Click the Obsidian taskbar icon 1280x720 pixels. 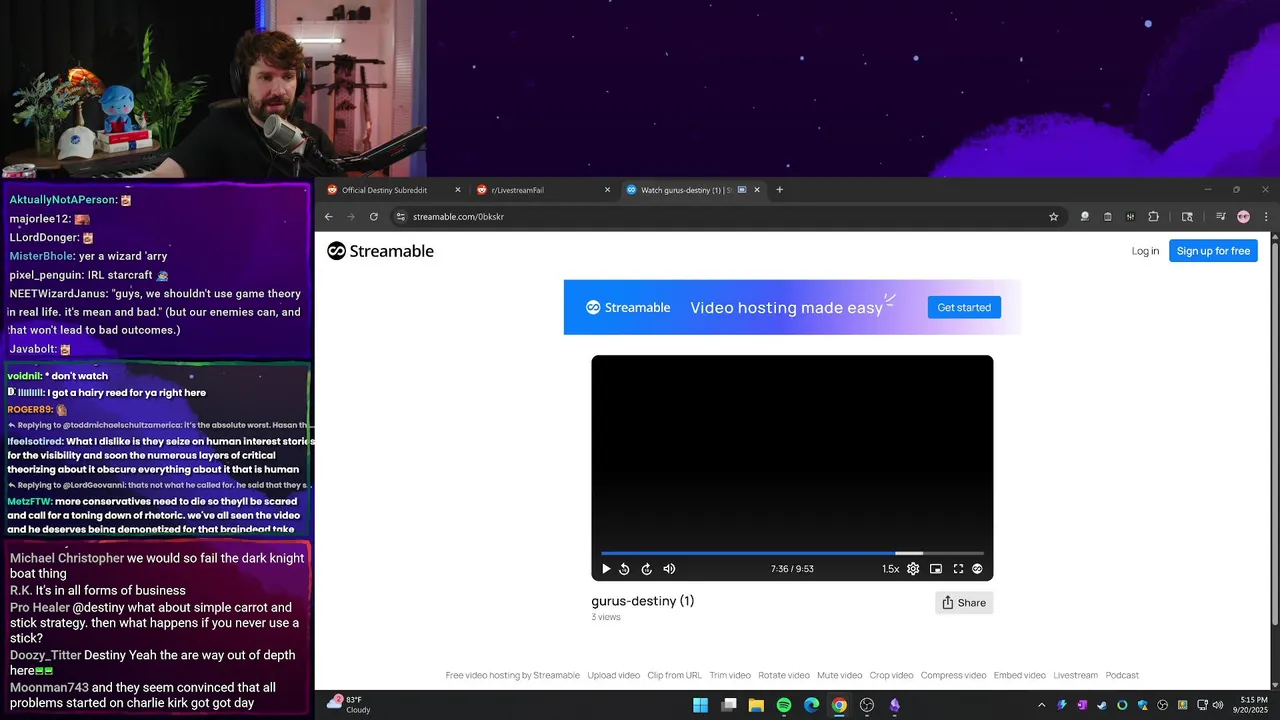[894, 705]
